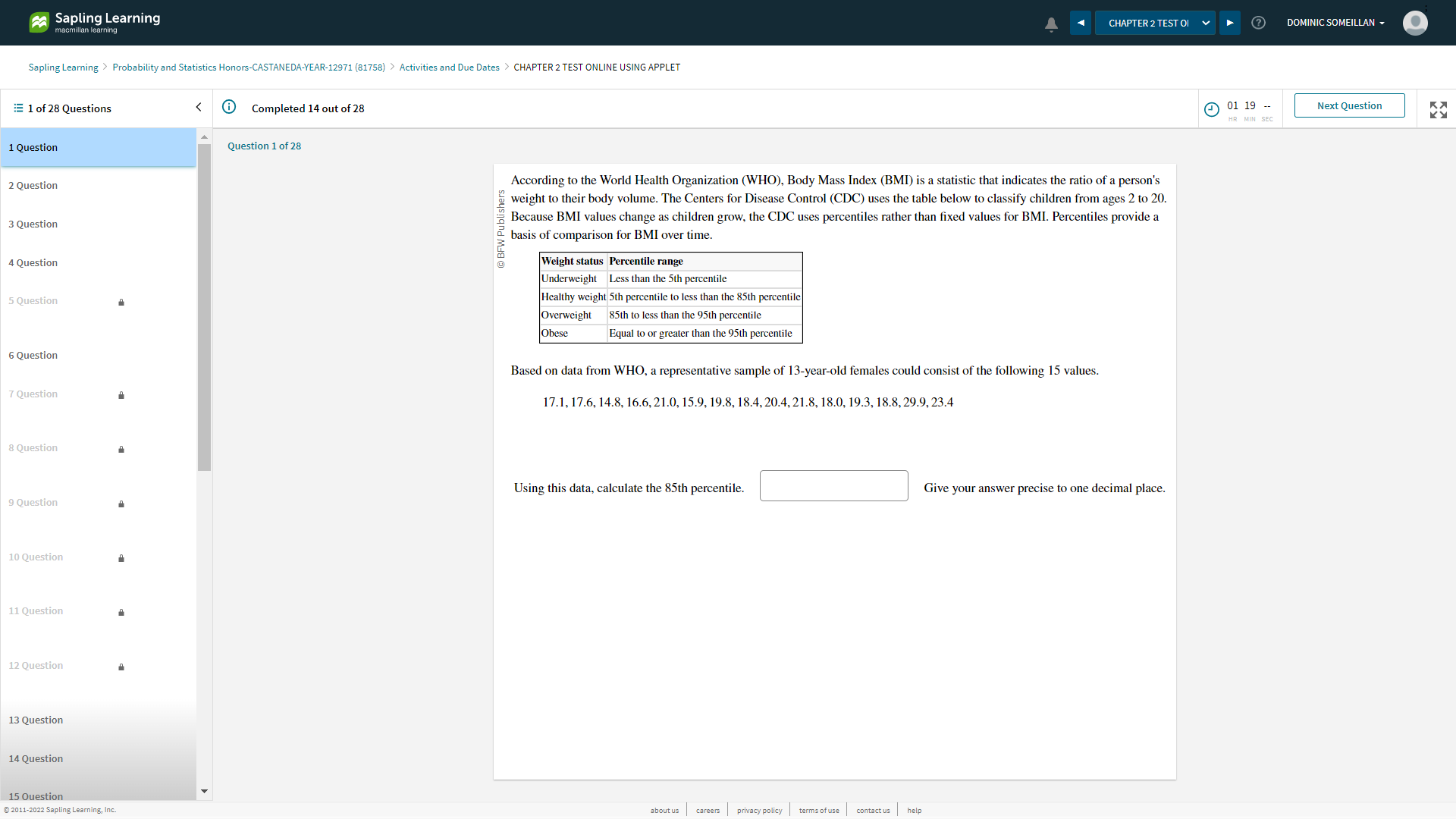The width and height of the screenshot is (1456, 819).
Task: Go to previous activity arrow
Action: [x=1081, y=23]
